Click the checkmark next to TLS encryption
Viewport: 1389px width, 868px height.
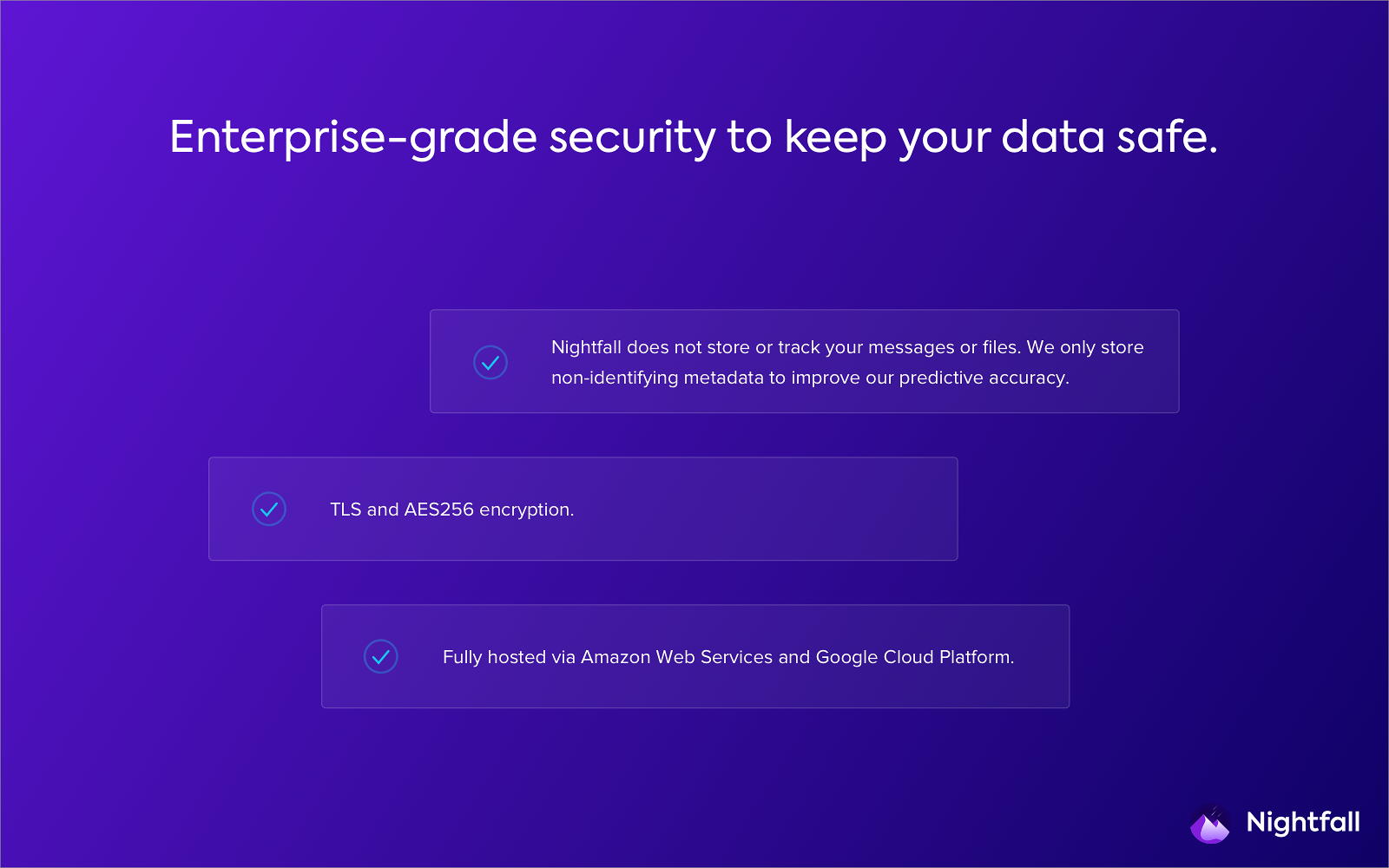pos(269,510)
